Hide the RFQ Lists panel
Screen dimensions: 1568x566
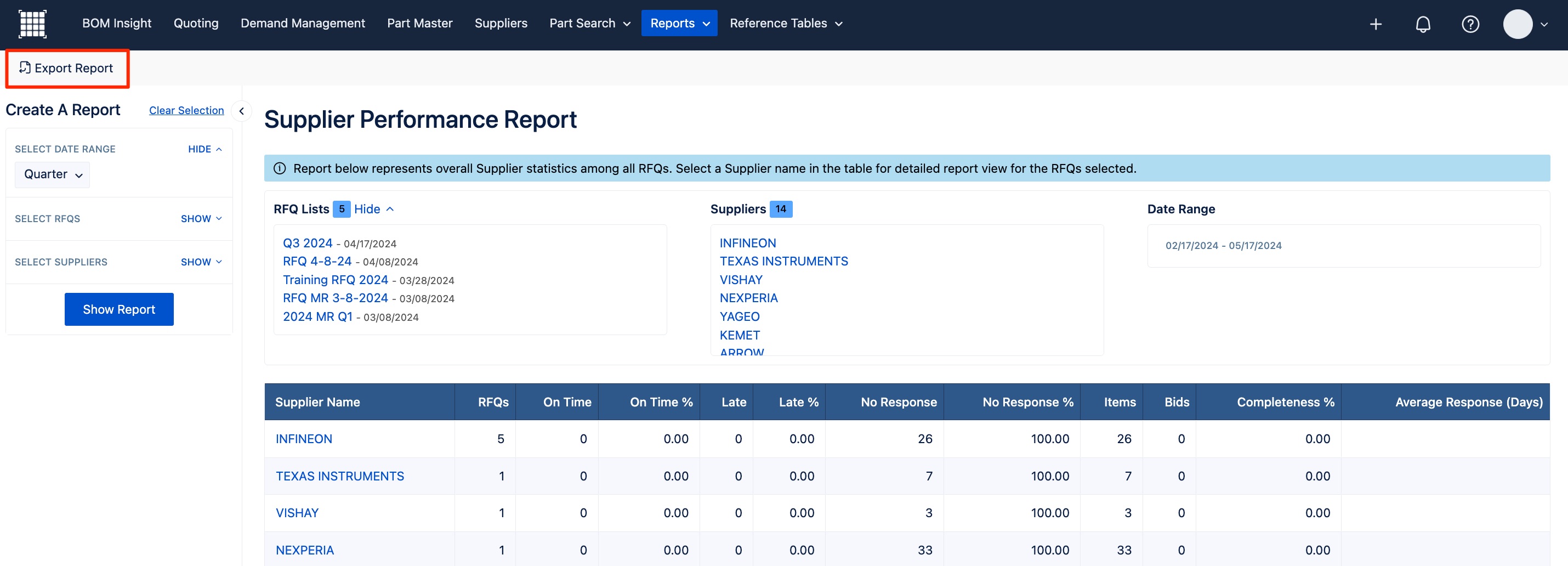point(374,209)
